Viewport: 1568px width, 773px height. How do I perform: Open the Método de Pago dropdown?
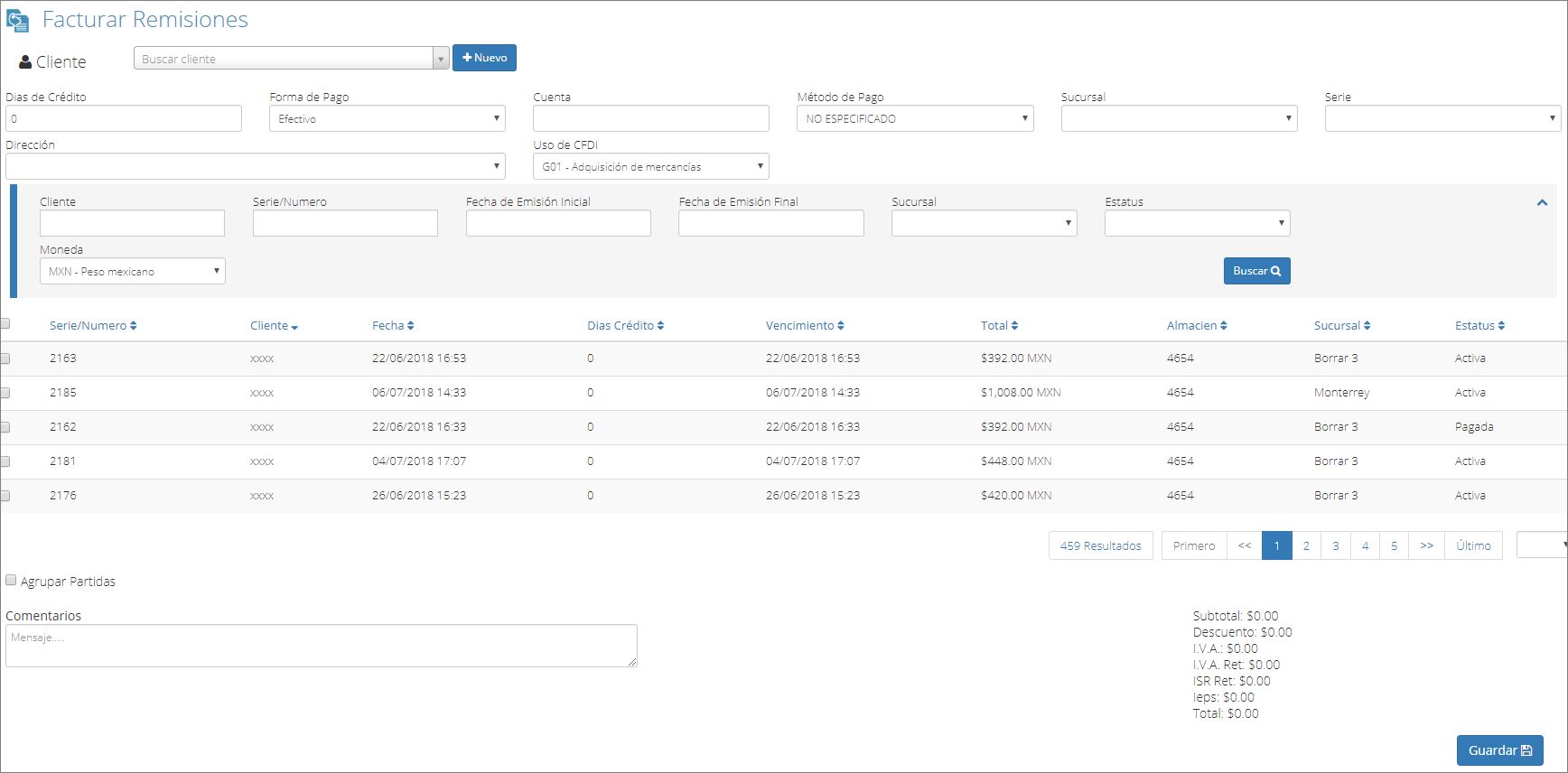pos(915,118)
